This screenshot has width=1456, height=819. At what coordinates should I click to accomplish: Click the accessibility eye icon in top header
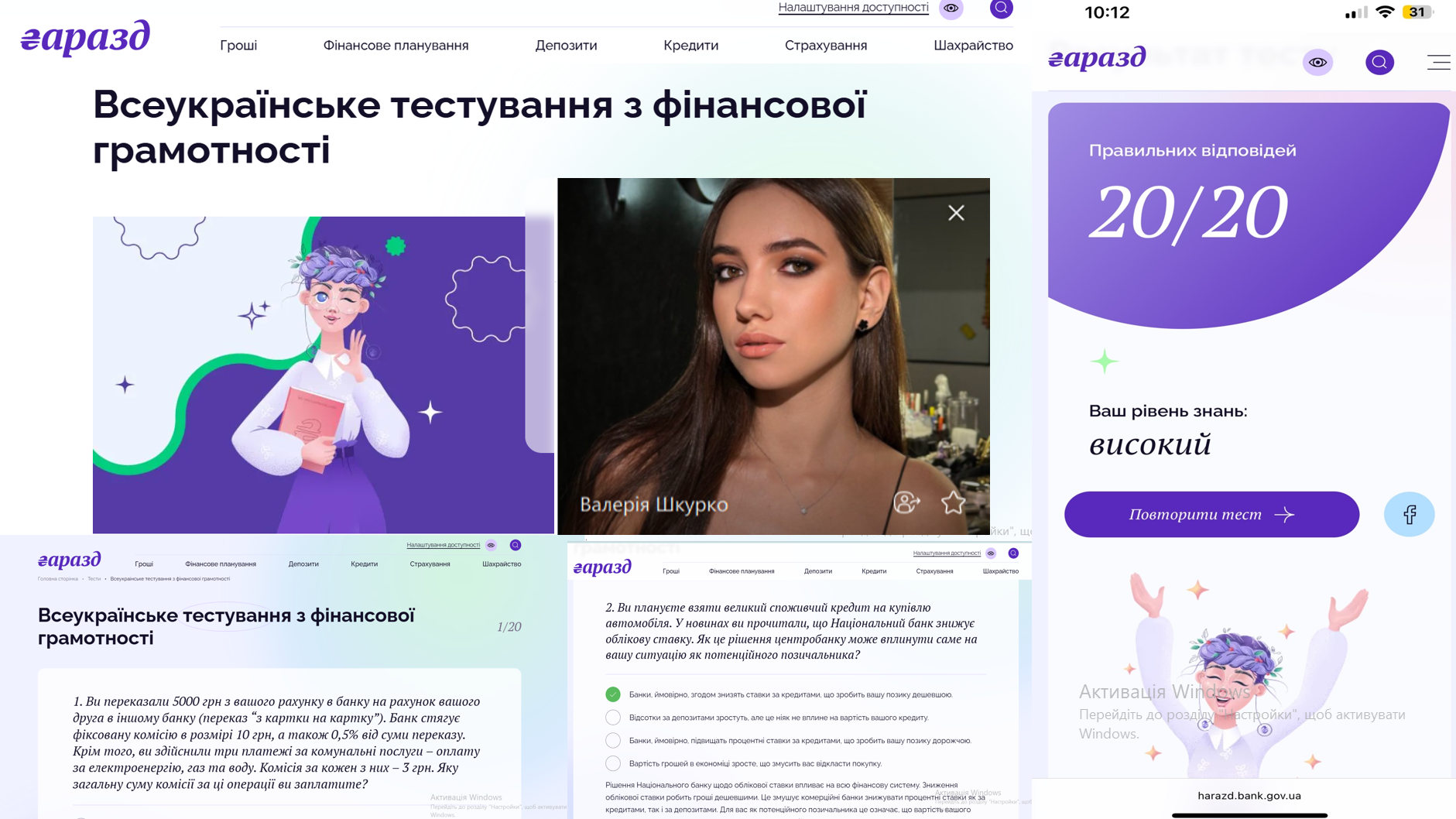coord(951,9)
